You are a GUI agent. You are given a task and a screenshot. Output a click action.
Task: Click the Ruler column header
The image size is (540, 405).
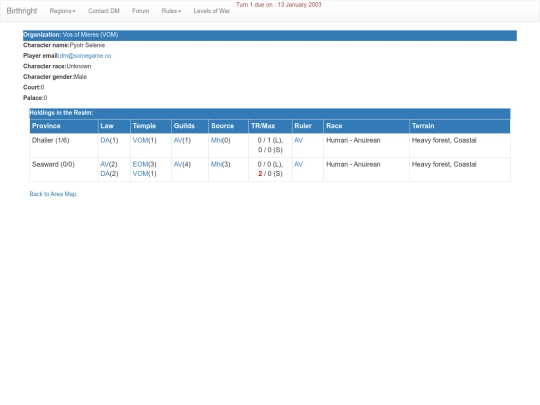coord(308,126)
